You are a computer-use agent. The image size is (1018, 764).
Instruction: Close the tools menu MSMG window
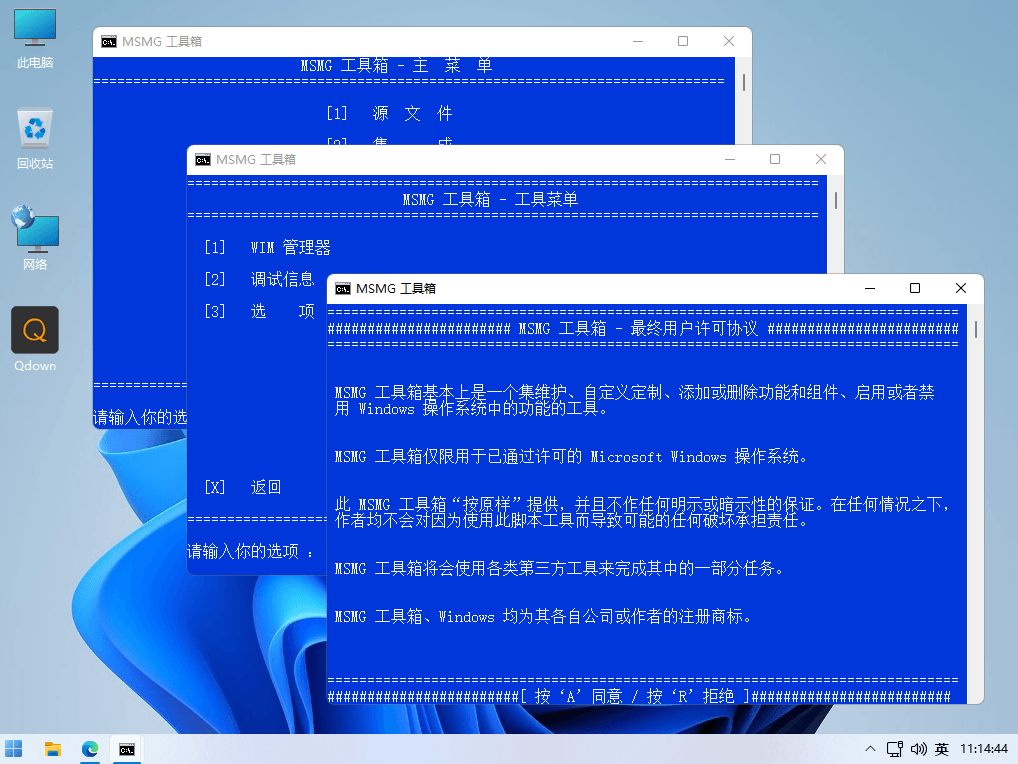[x=821, y=159]
